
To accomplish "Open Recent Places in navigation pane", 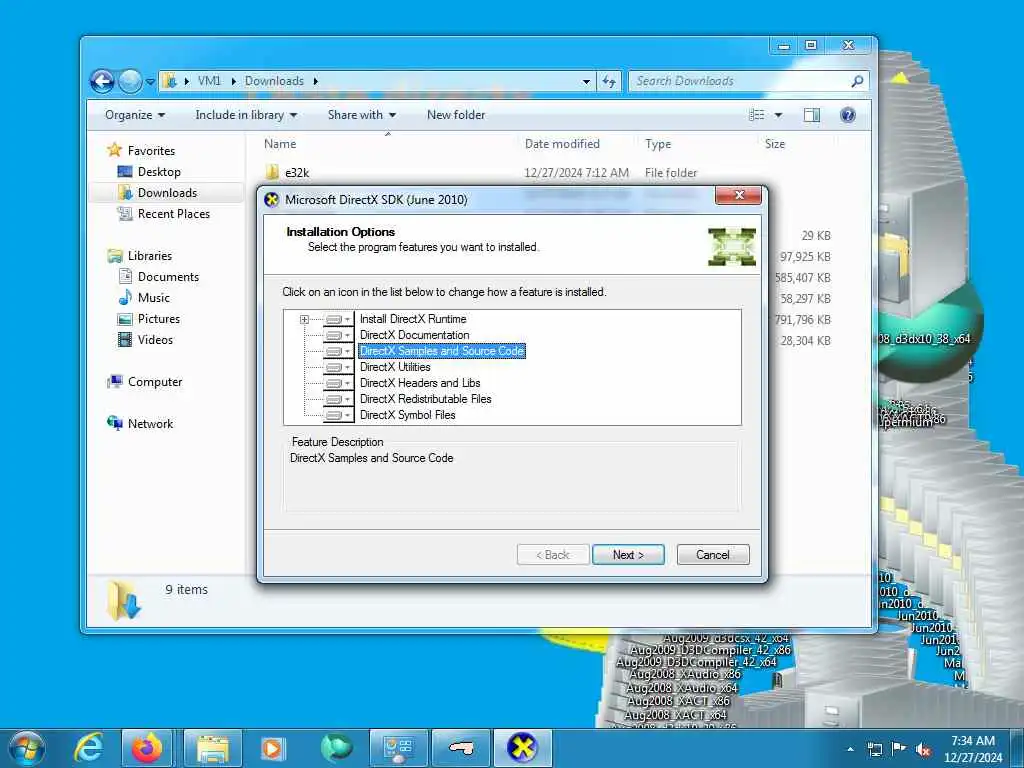I will pos(174,214).
